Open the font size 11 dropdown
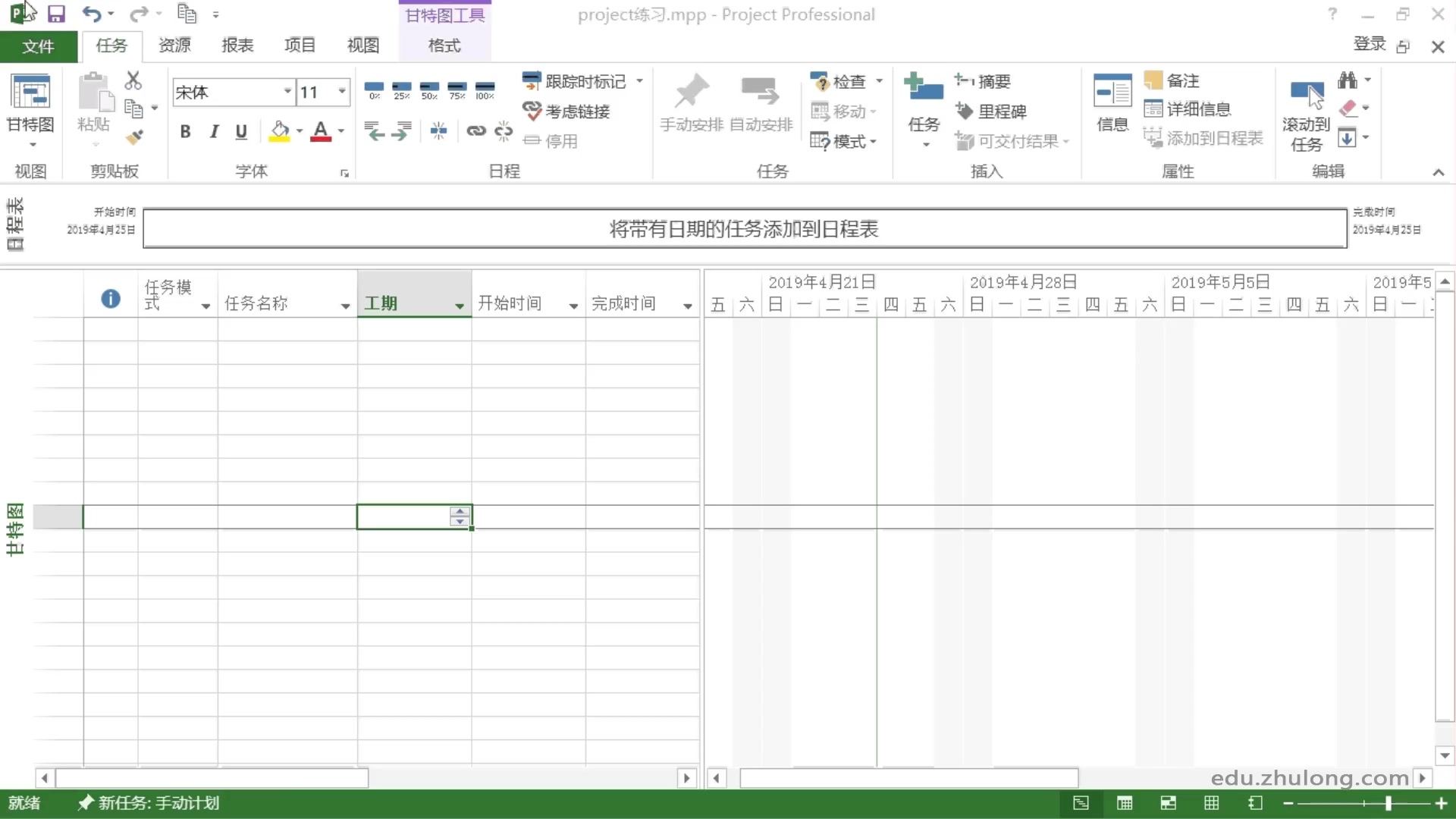 pyautogui.click(x=342, y=92)
